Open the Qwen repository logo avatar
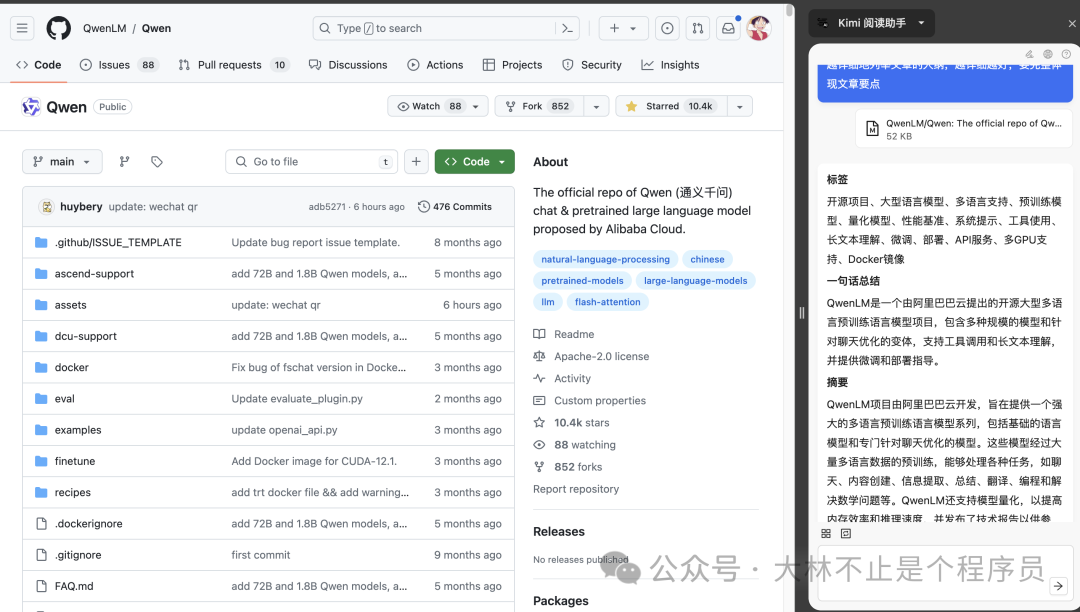Viewport: 1080px width, 612px height. pyautogui.click(x=31, y=107)
